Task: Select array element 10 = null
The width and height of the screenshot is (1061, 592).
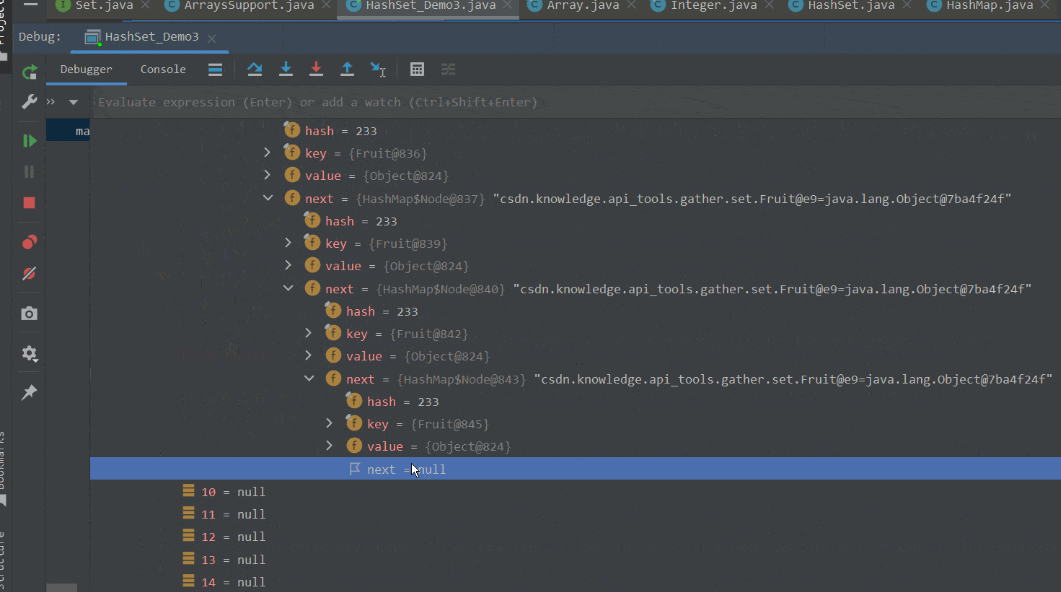Action: [x=224, y=492]
